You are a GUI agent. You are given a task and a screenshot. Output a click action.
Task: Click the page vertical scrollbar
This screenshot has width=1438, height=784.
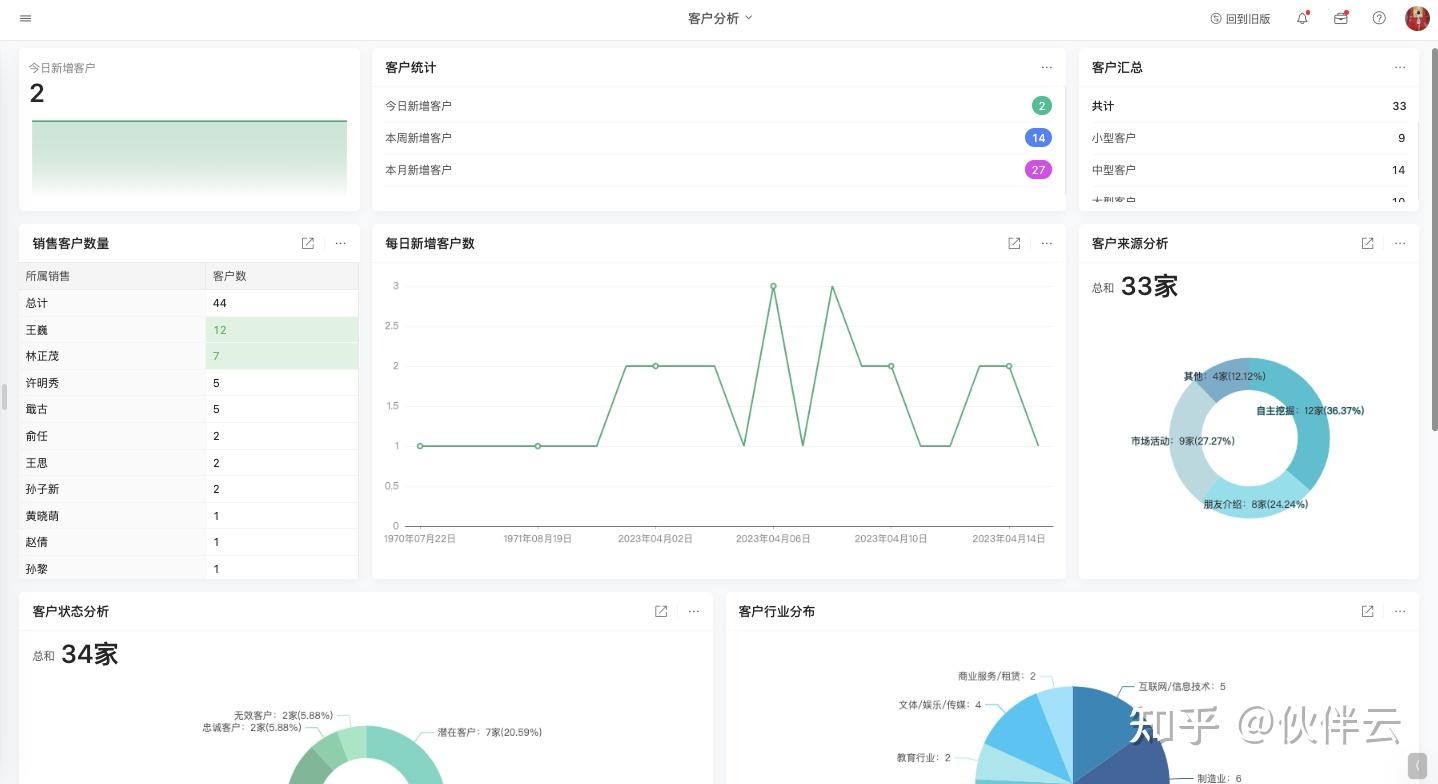[1434, 238]
